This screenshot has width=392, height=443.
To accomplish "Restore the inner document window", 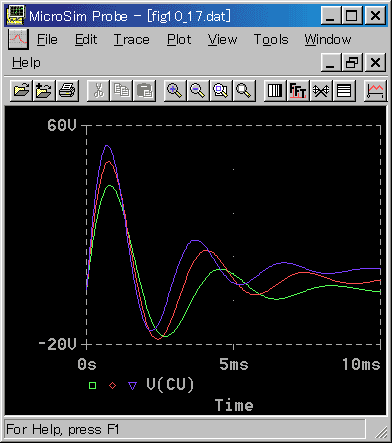I will [352, 62].
